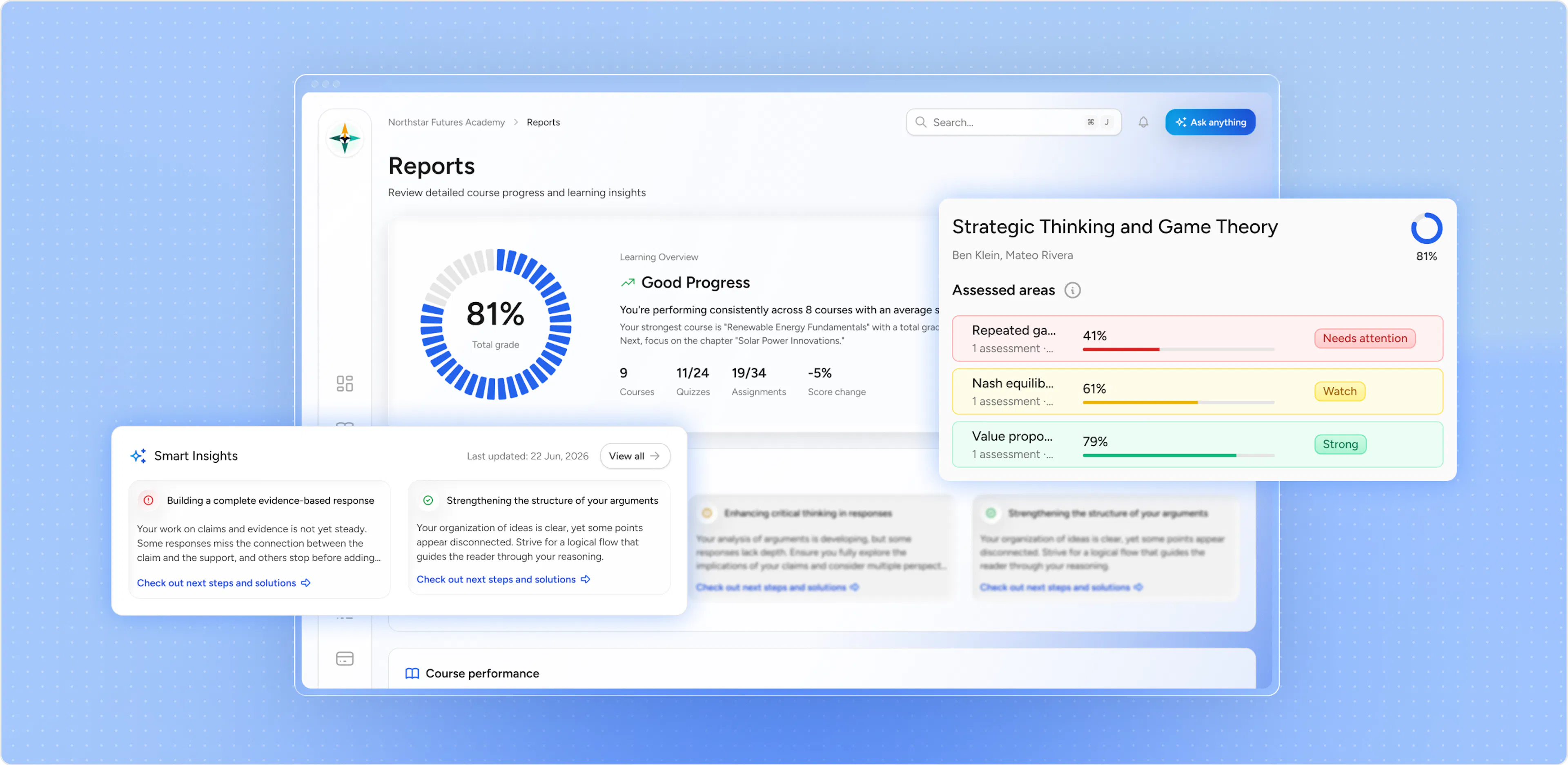This screenshot has height=765, width=1568.
Task: Click blurred 'Enhancing critical thinking in responses' card
Action: coord(820,548)
